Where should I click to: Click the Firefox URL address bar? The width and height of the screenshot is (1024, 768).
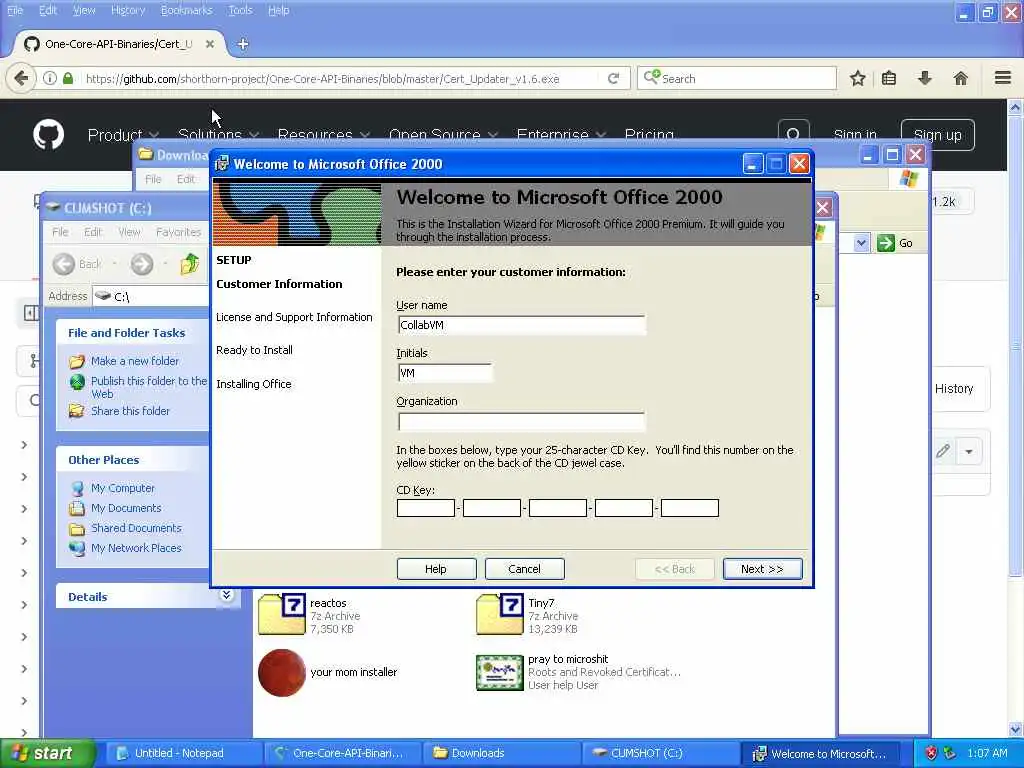[340, 78]
